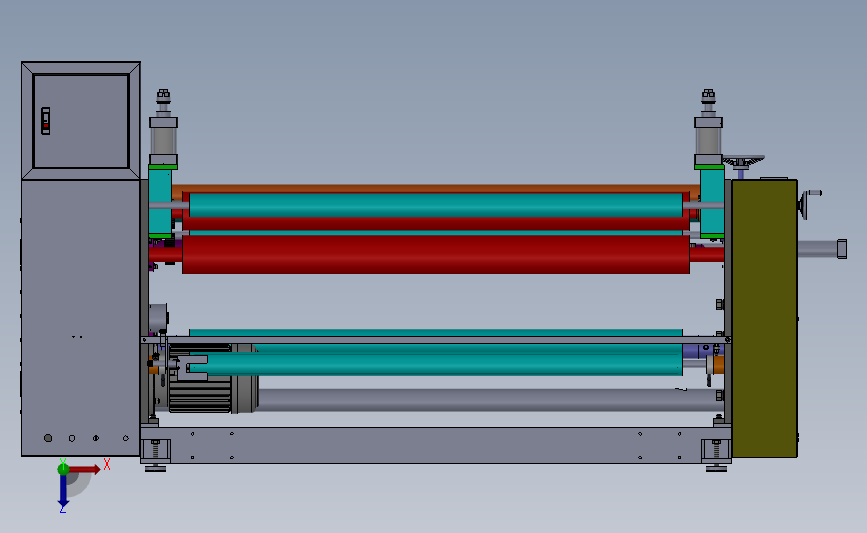Select the large red roller
This screenshot has height=533, width=867.
436,254
